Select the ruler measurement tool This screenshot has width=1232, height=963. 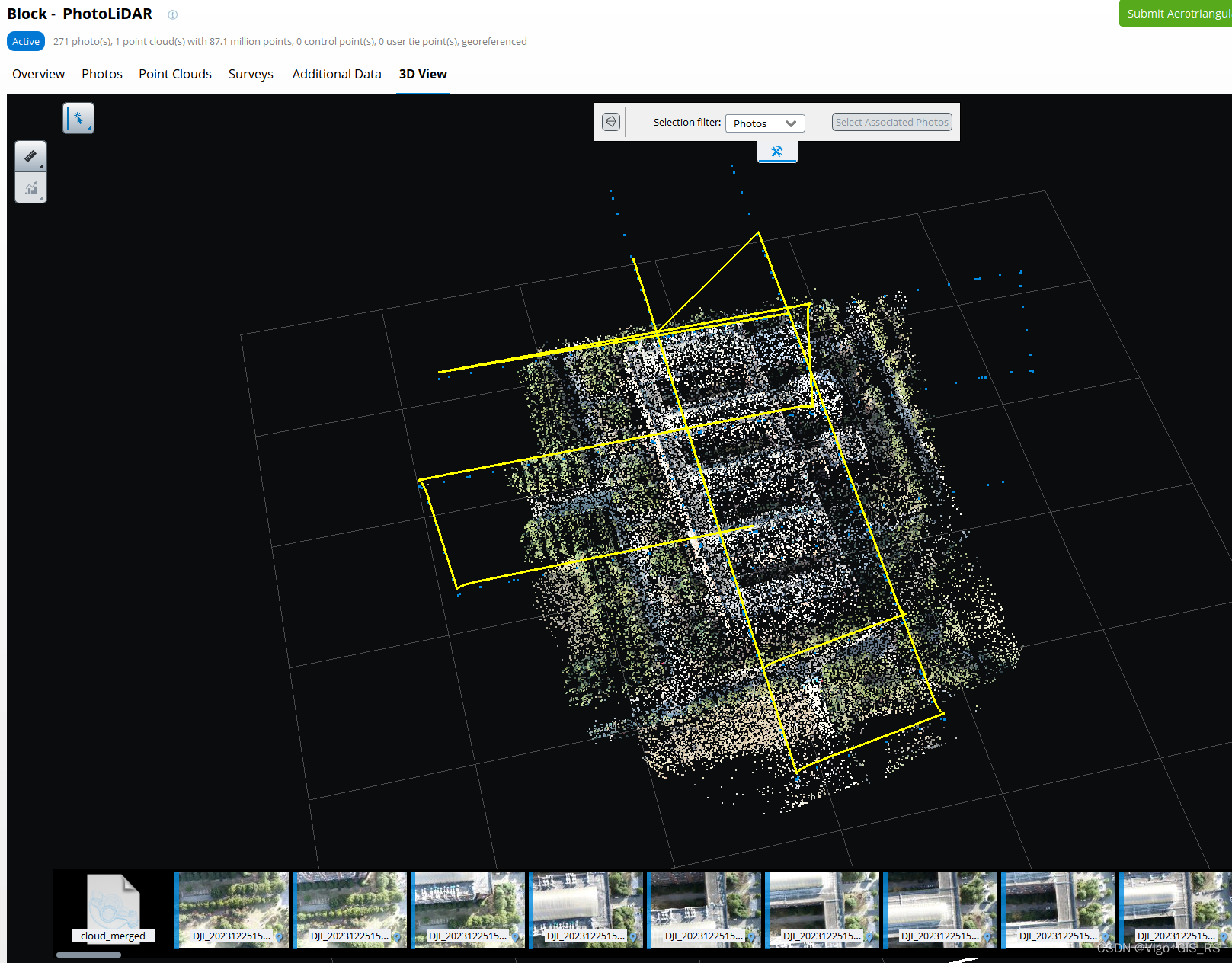(x=30, y=155)
